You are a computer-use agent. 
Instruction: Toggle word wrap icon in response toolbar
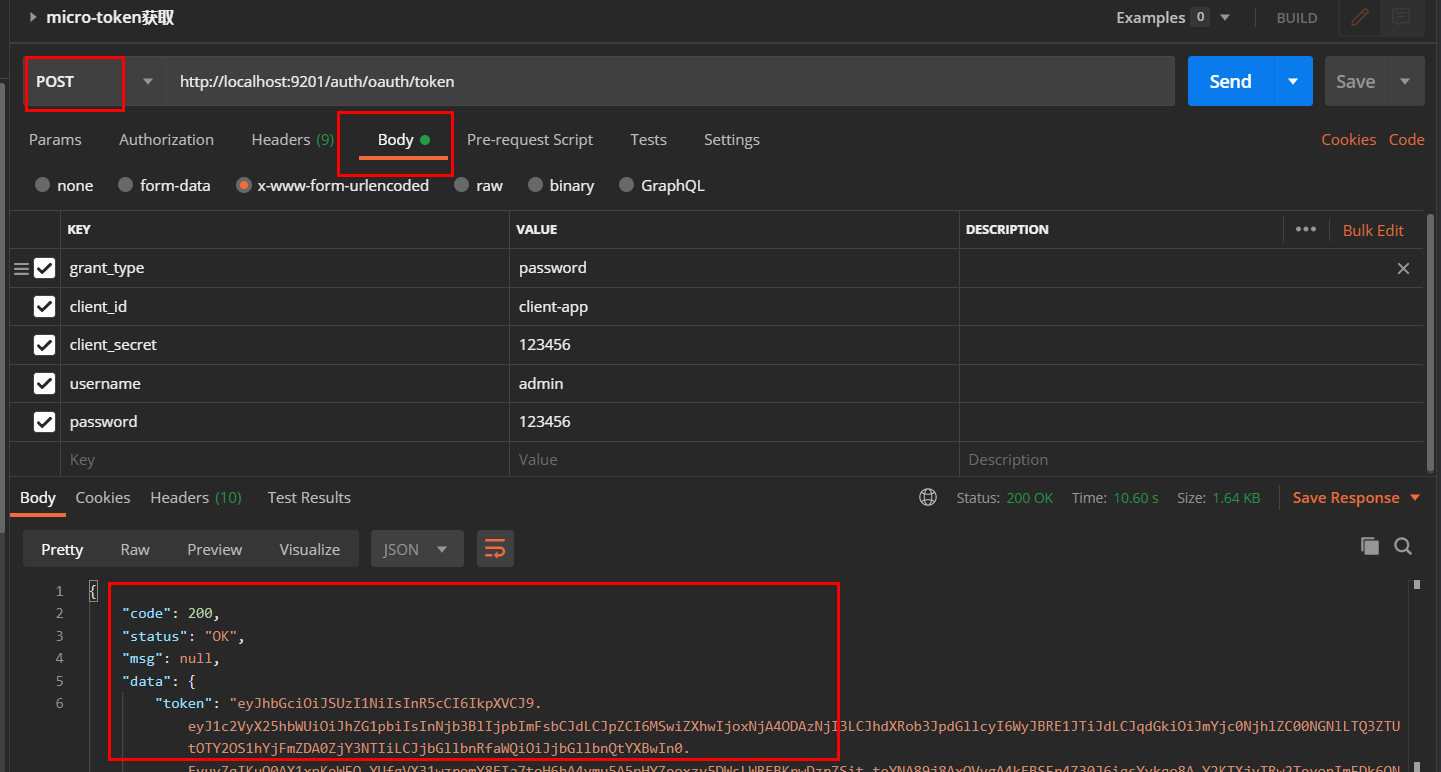point(495,549)
